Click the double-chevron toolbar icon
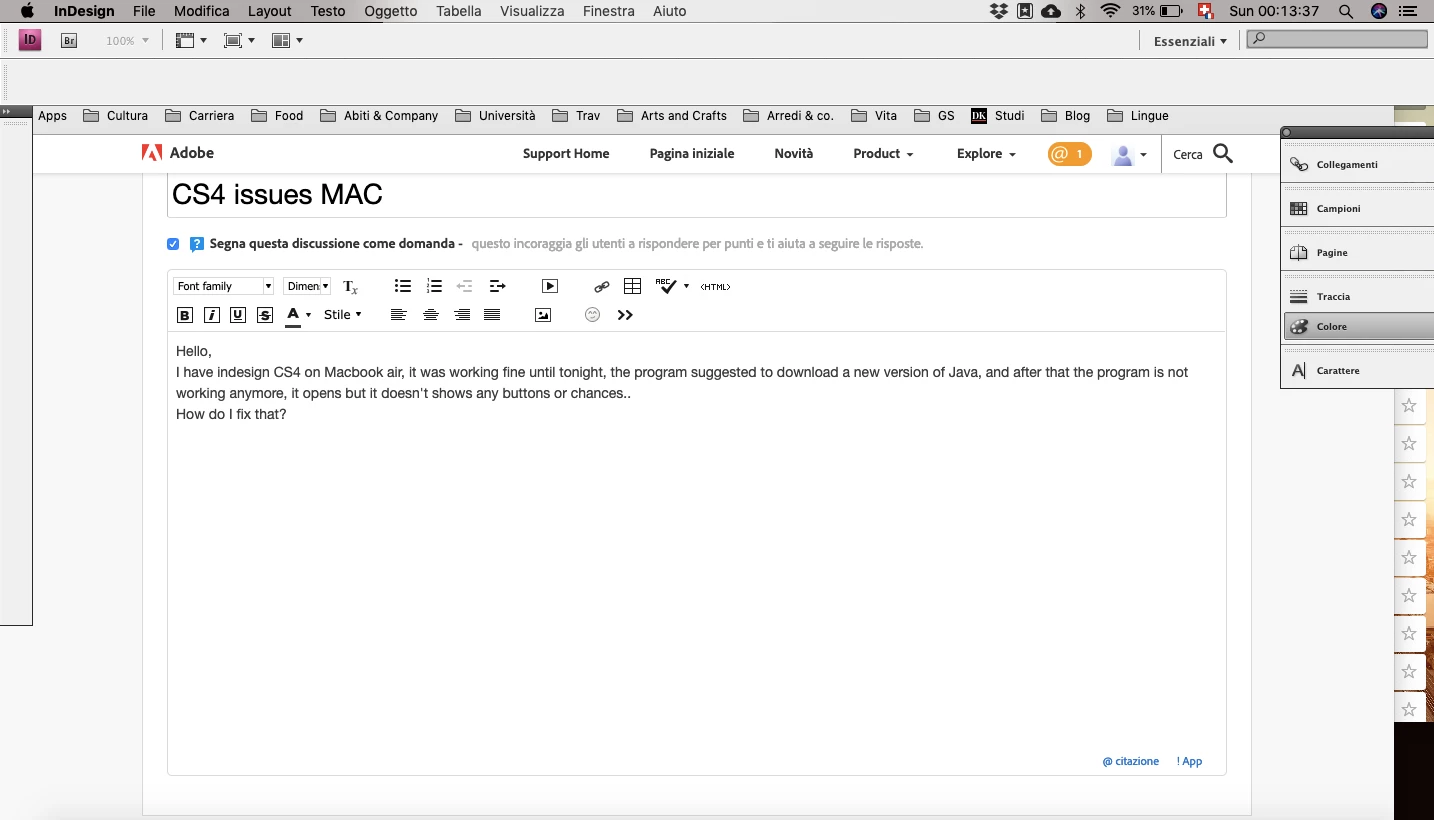 (625, 315)
